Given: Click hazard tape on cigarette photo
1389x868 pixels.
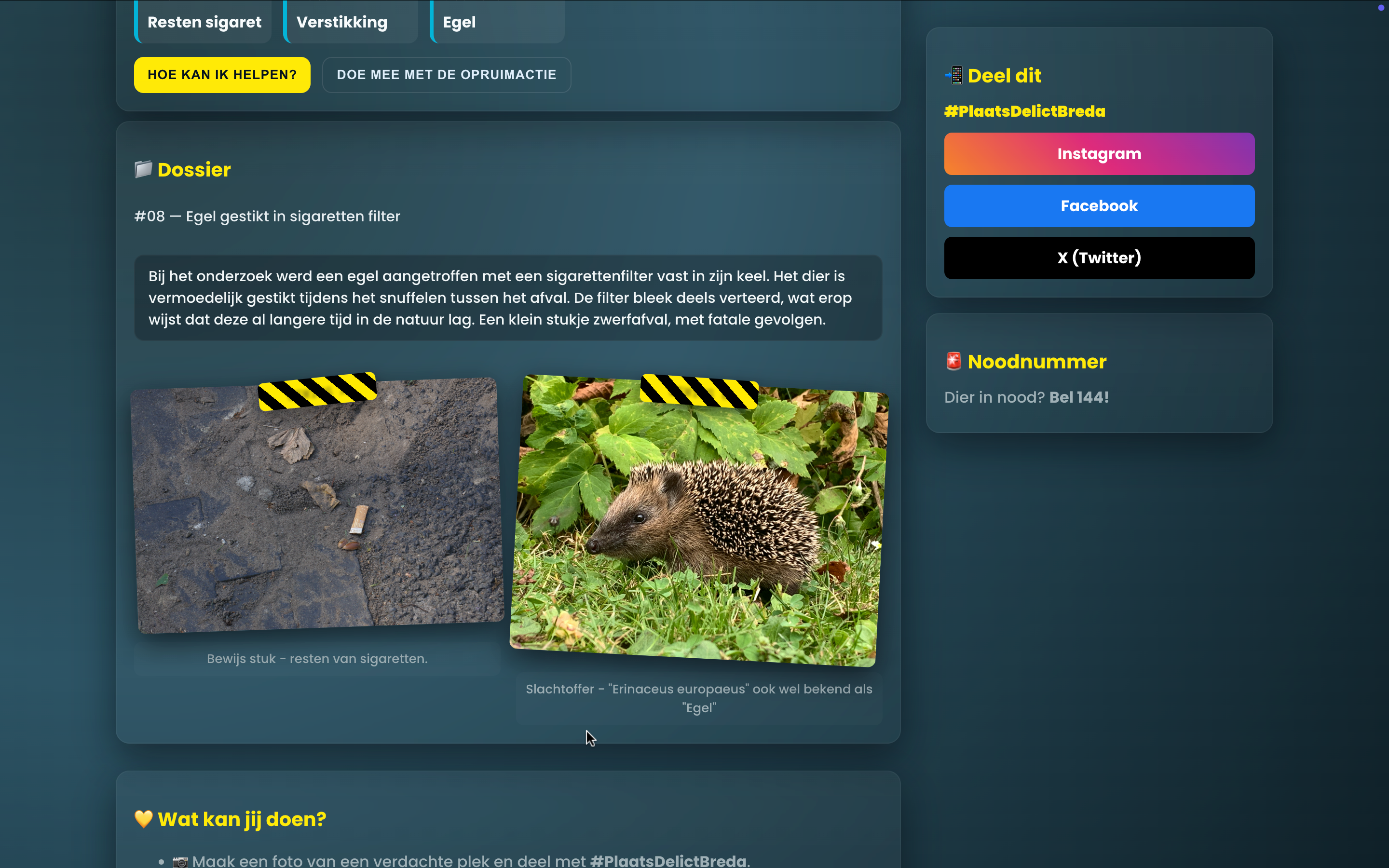Looking at the screenshot, I should click(317, 392).
